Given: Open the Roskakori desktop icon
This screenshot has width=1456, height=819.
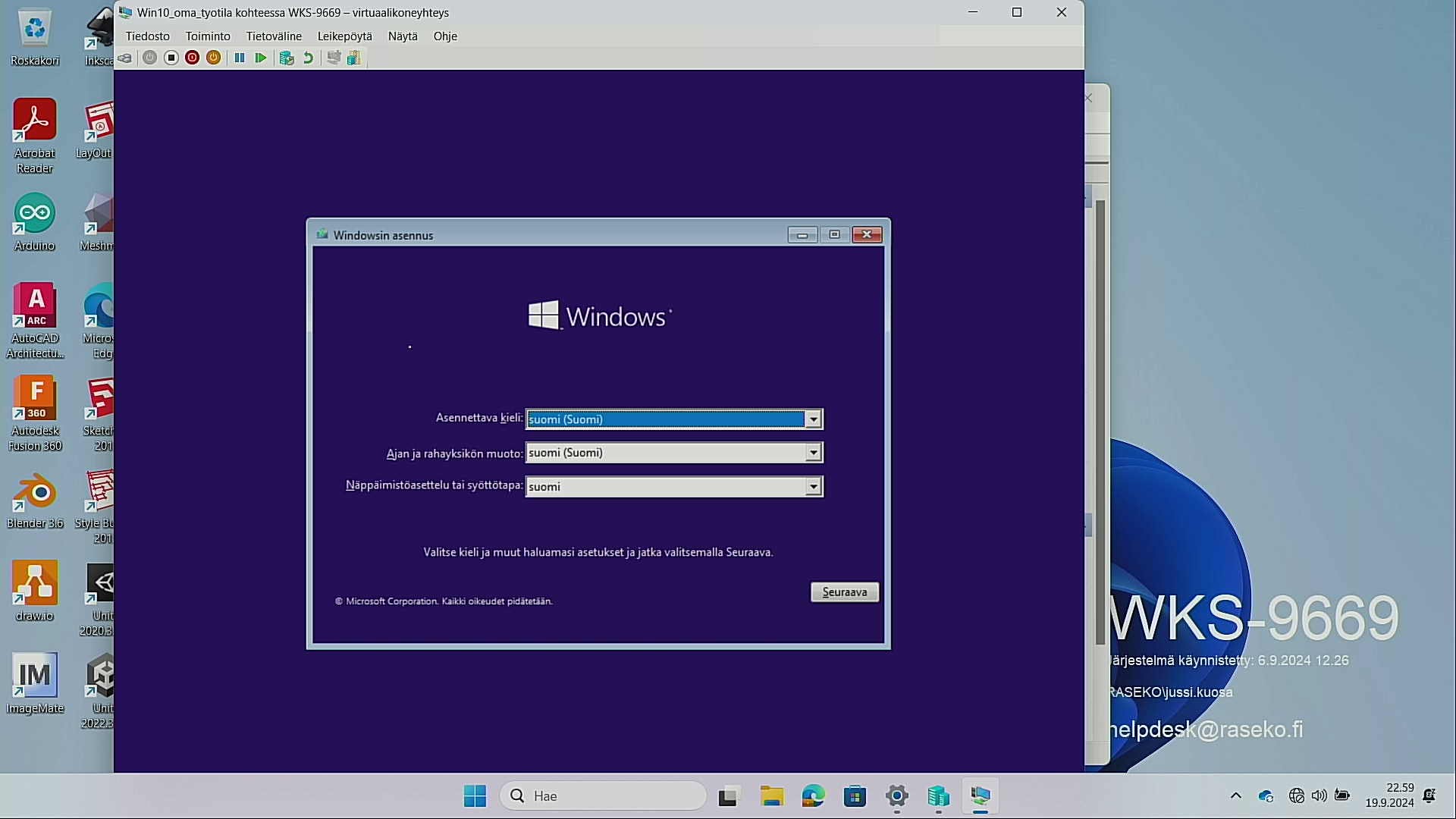Looking at the screenshot, I should point(35,38).
